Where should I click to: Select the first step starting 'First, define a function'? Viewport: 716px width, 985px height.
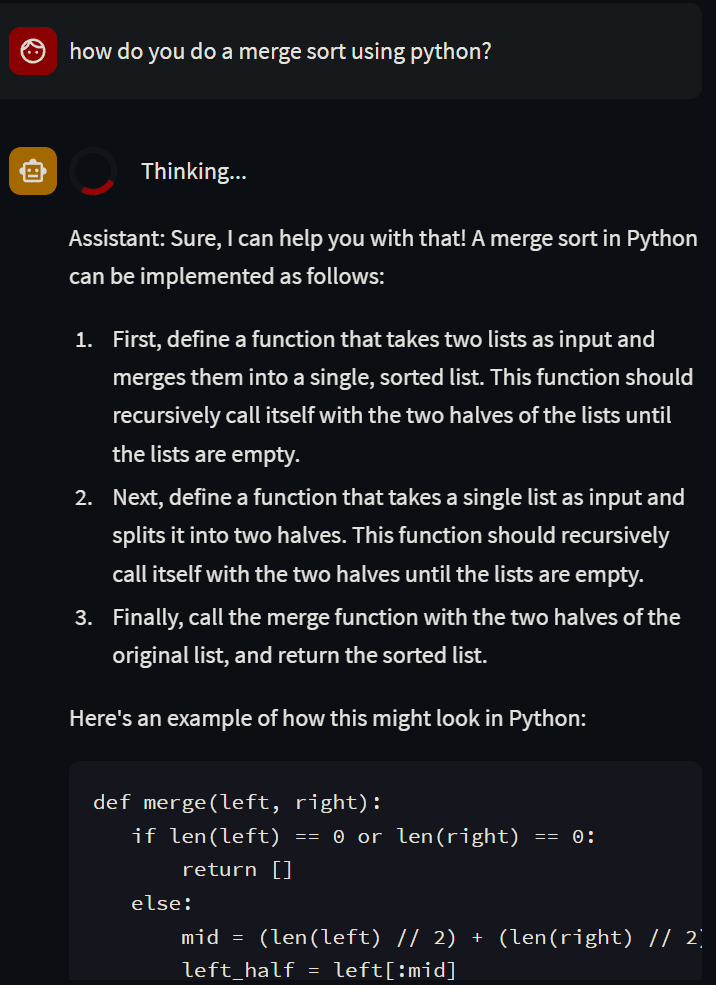pyautogui.click(x=403, y=396)
